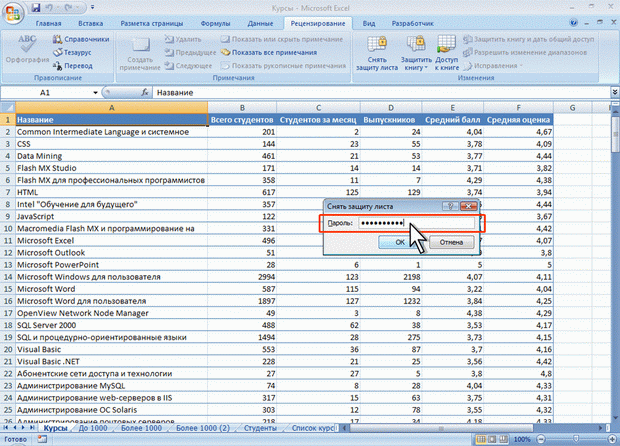
Task: Click the Пароль password field
Action: tap(416, 223)
